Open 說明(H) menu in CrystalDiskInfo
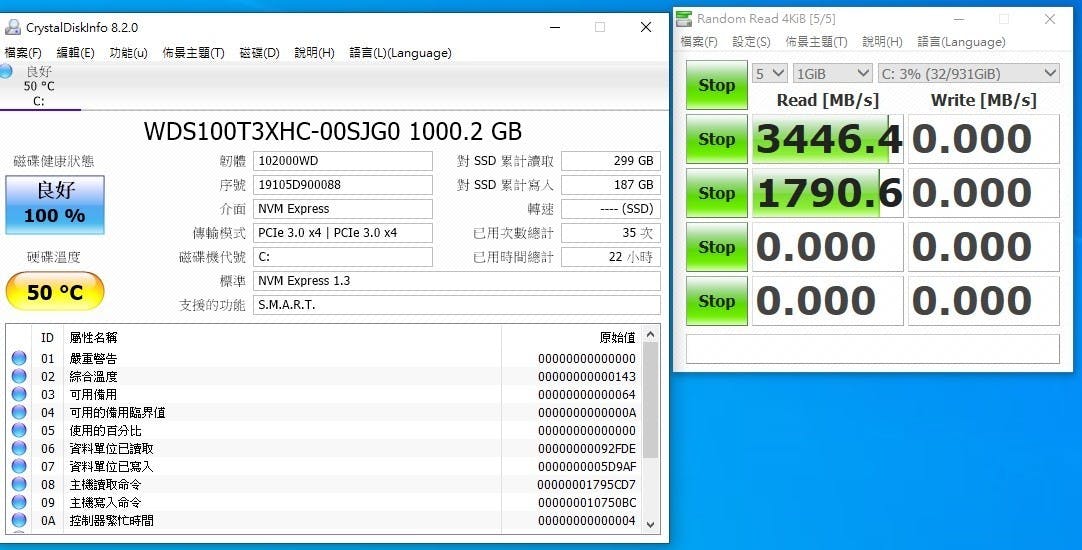 pos(314,53)
